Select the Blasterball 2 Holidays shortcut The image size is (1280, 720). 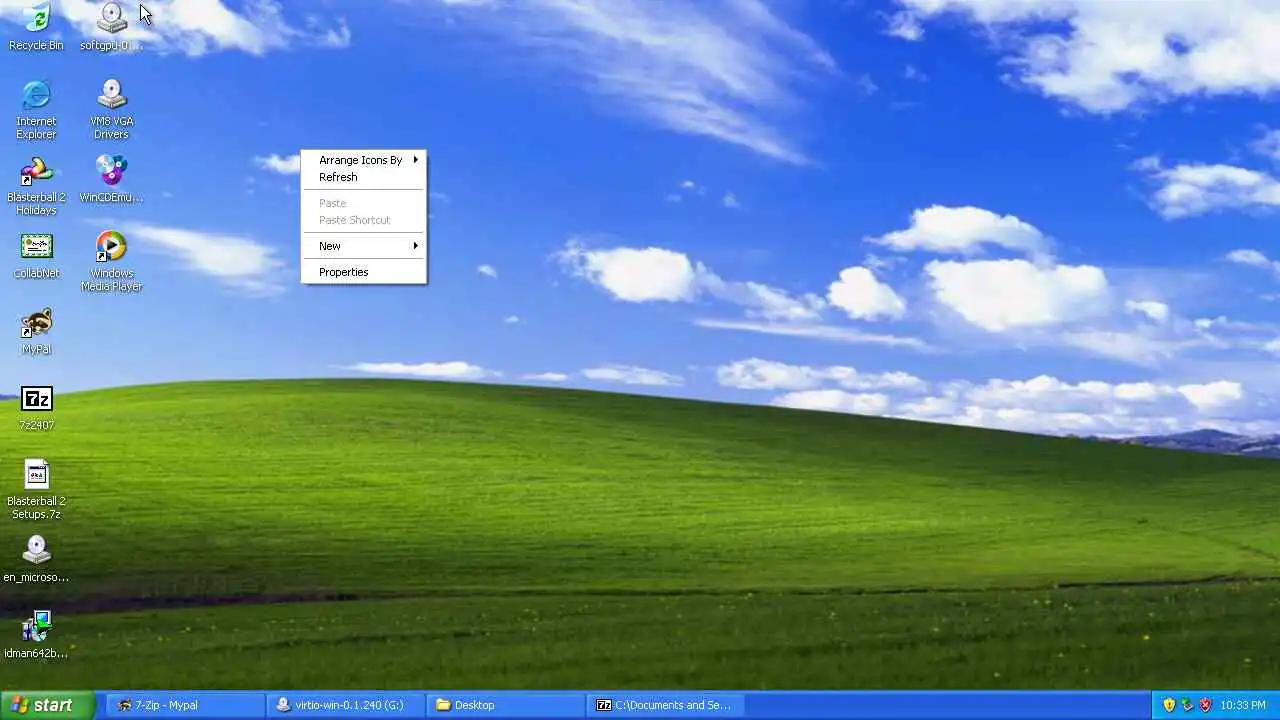[x=36, y=185]
